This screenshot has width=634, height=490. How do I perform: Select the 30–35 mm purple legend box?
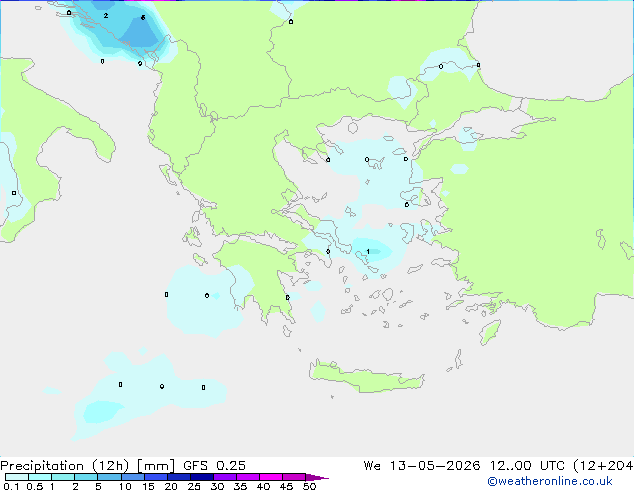point(224,477)
